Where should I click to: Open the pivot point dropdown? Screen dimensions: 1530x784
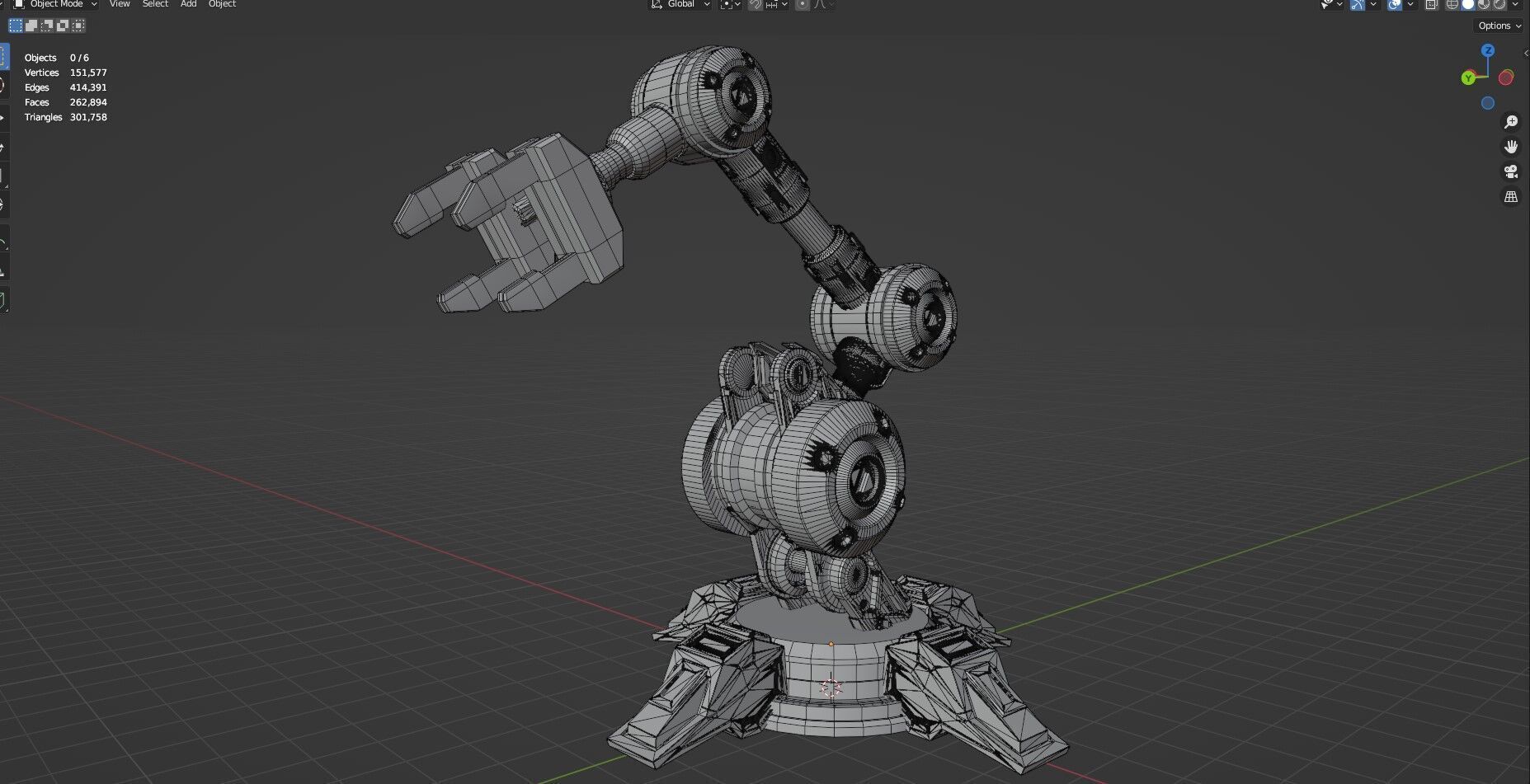pyautogui.click(x=730, y=4)
